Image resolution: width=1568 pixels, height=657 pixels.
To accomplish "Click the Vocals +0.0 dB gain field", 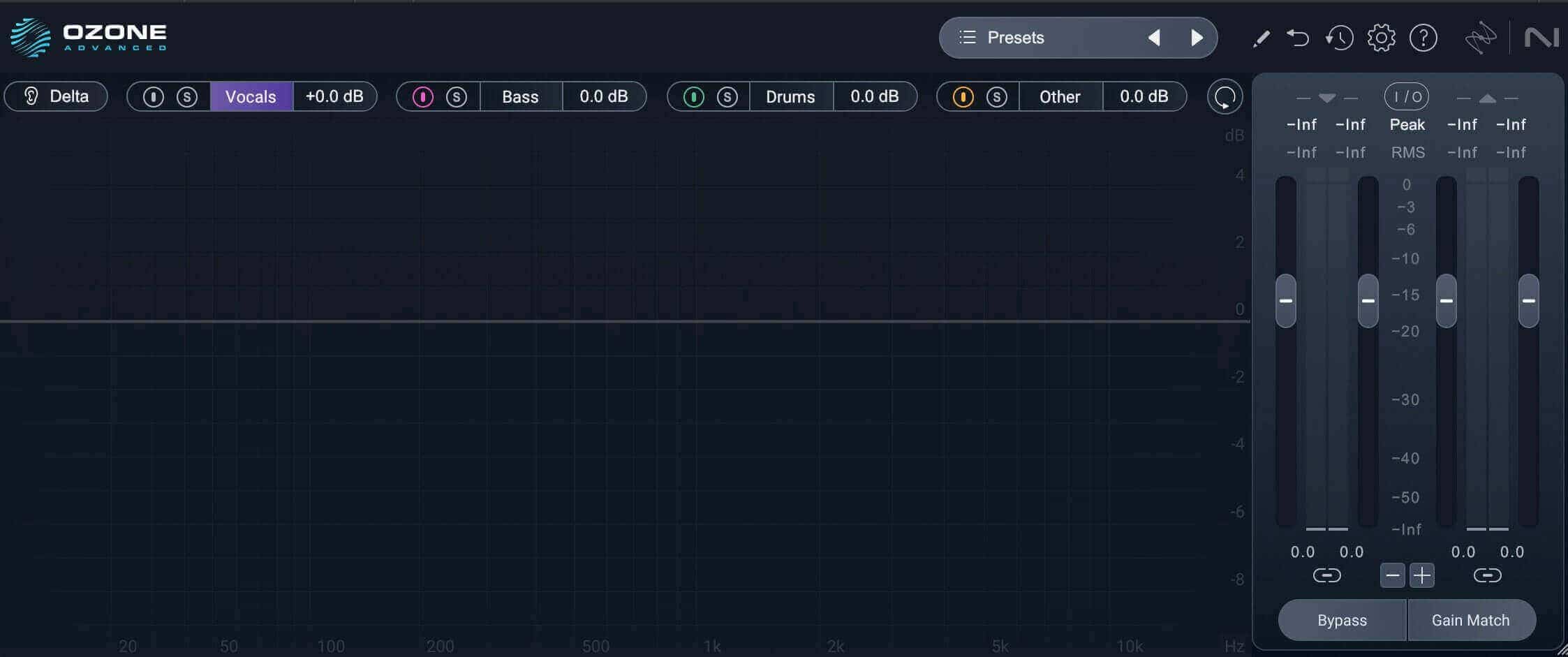I will point(335,96).
